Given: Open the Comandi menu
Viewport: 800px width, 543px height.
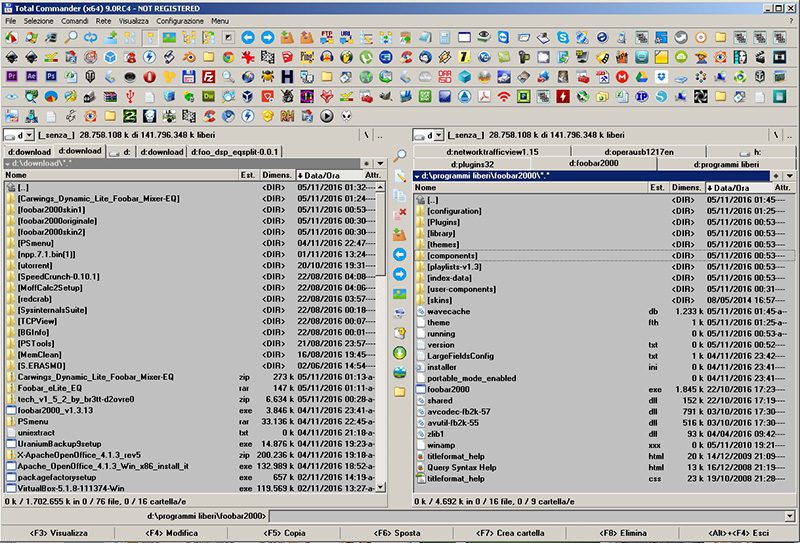Looking at the screenshot, I should pos(74,21).
